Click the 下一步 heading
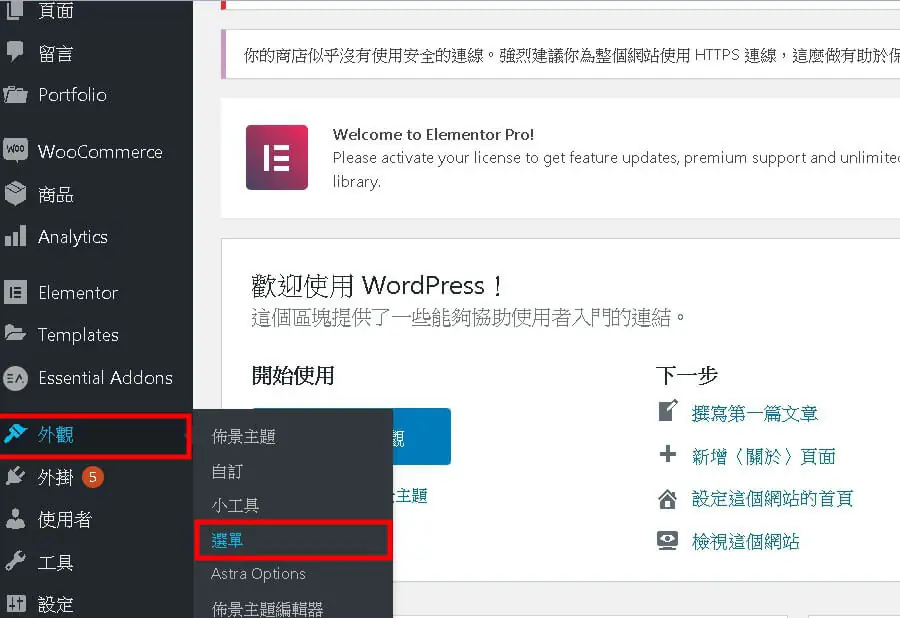Screen dimensions: 900x618 [x=687, y=375]
